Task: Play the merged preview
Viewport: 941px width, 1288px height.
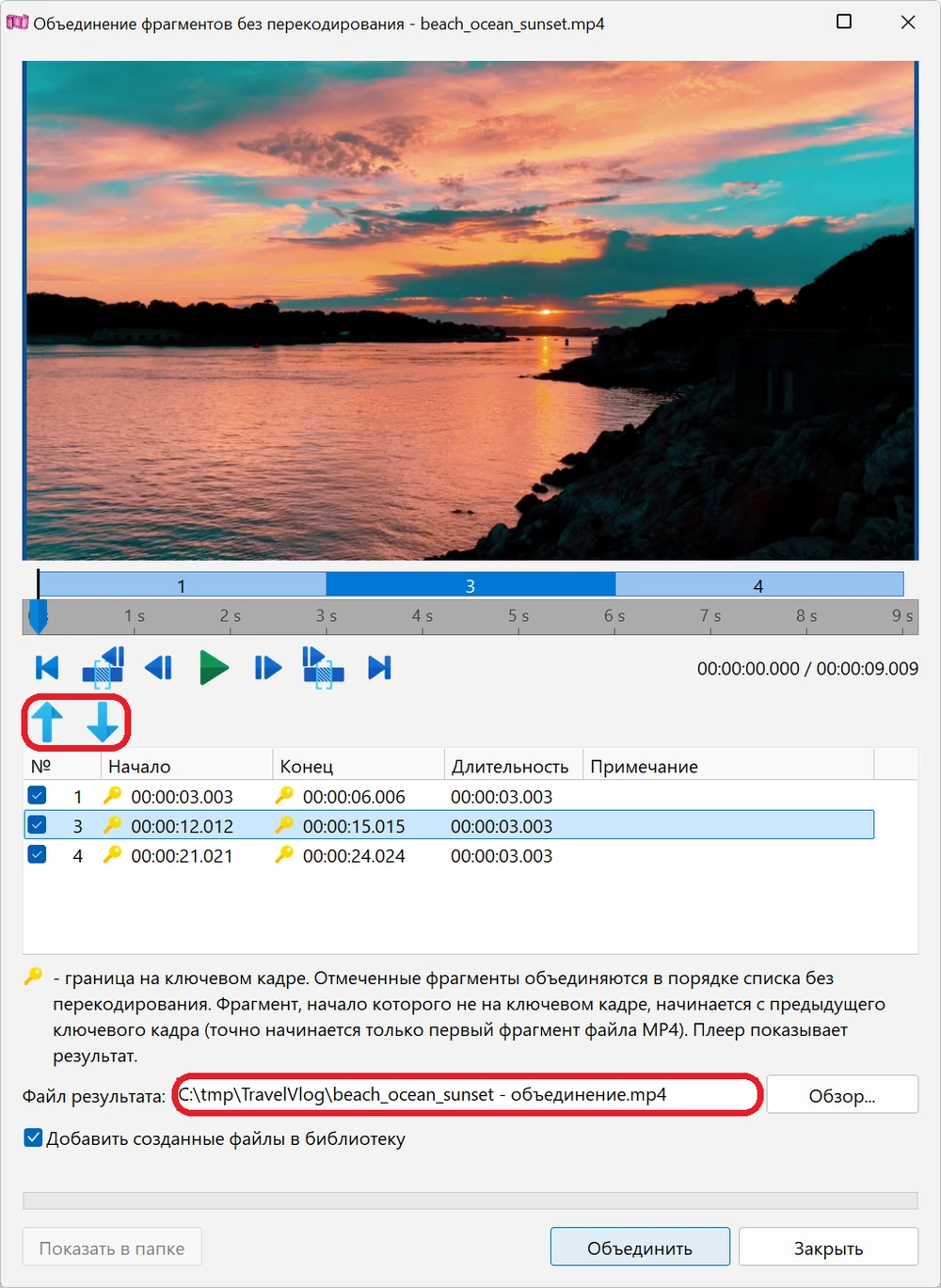Action: tap(215, 668)
